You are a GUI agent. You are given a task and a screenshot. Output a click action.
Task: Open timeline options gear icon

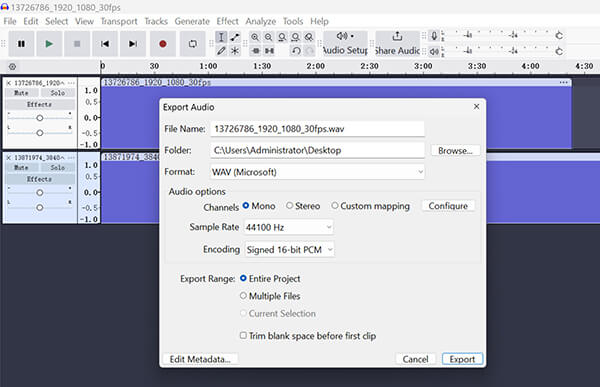point(12,67)
